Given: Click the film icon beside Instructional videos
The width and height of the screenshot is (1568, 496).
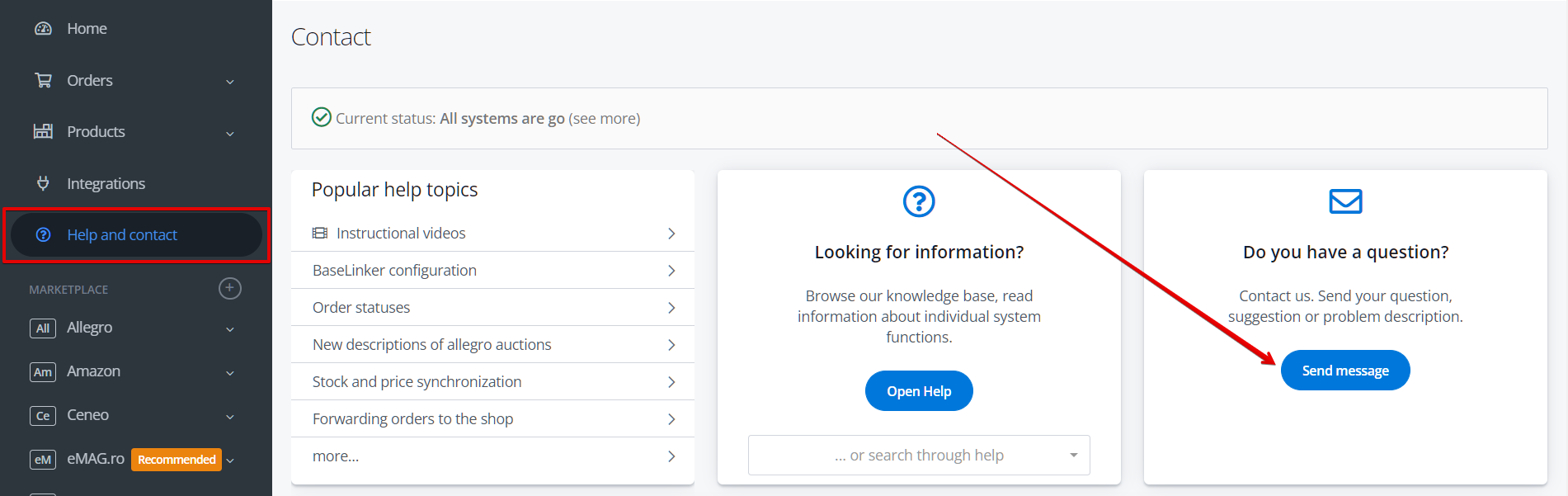Looking at the screenshot, I should [x=320, y=234].
